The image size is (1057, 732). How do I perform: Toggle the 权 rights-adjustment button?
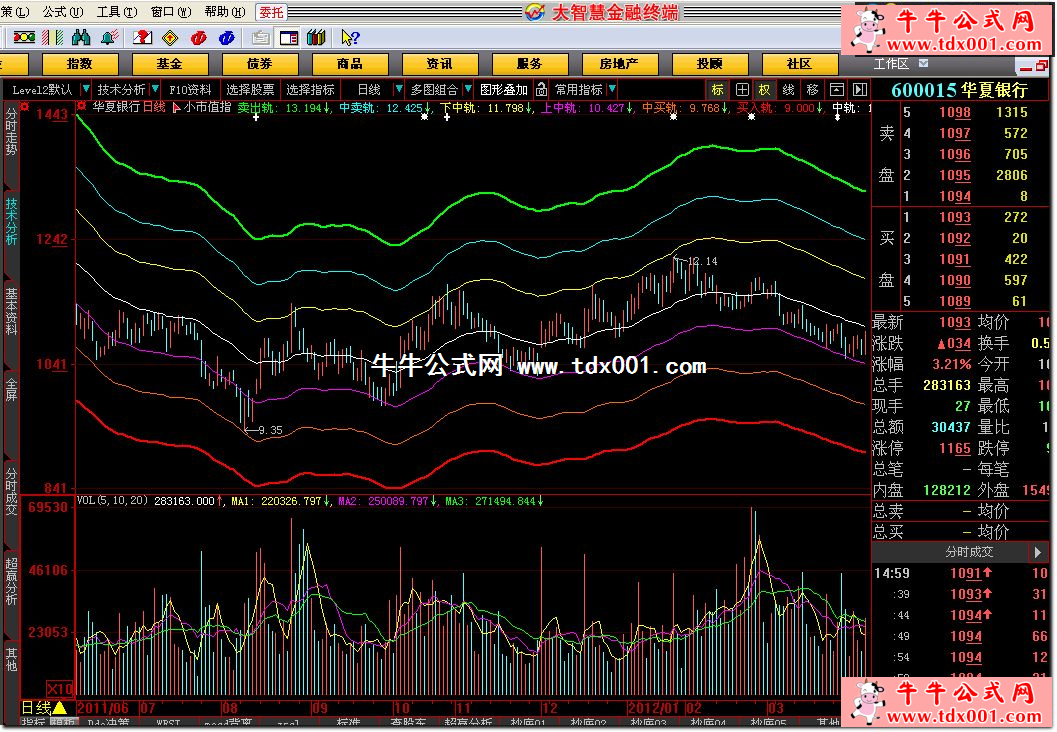coord(764,90)
